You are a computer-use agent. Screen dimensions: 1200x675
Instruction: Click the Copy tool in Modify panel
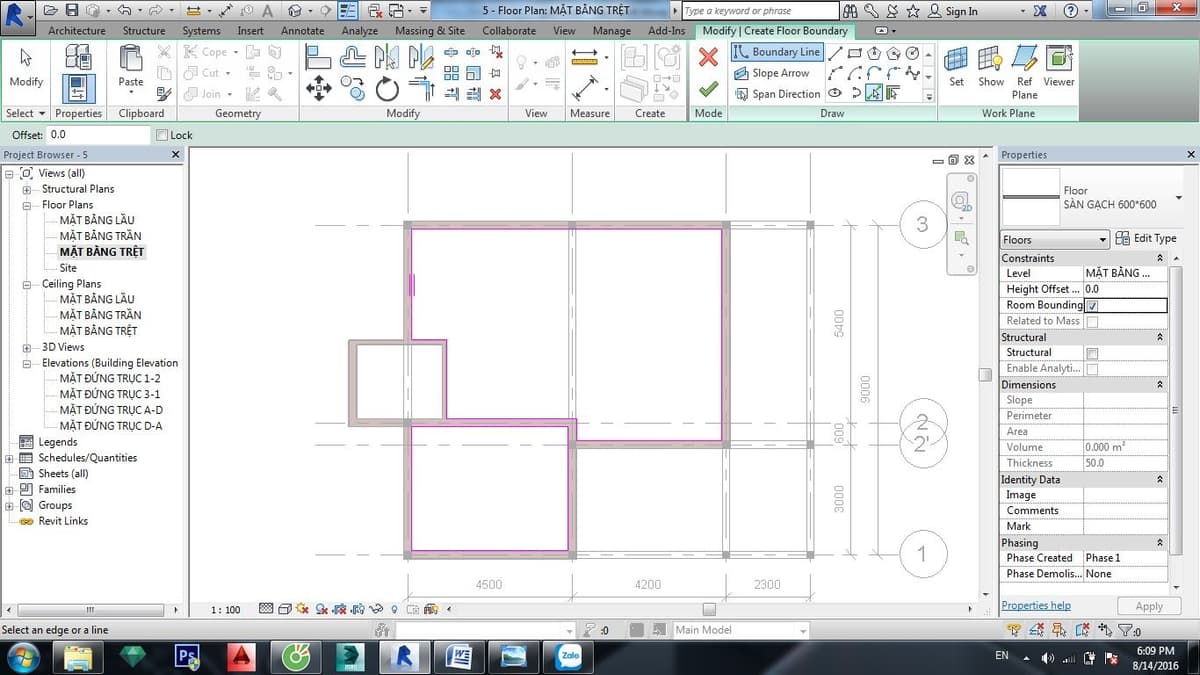(x=353, y=90)
